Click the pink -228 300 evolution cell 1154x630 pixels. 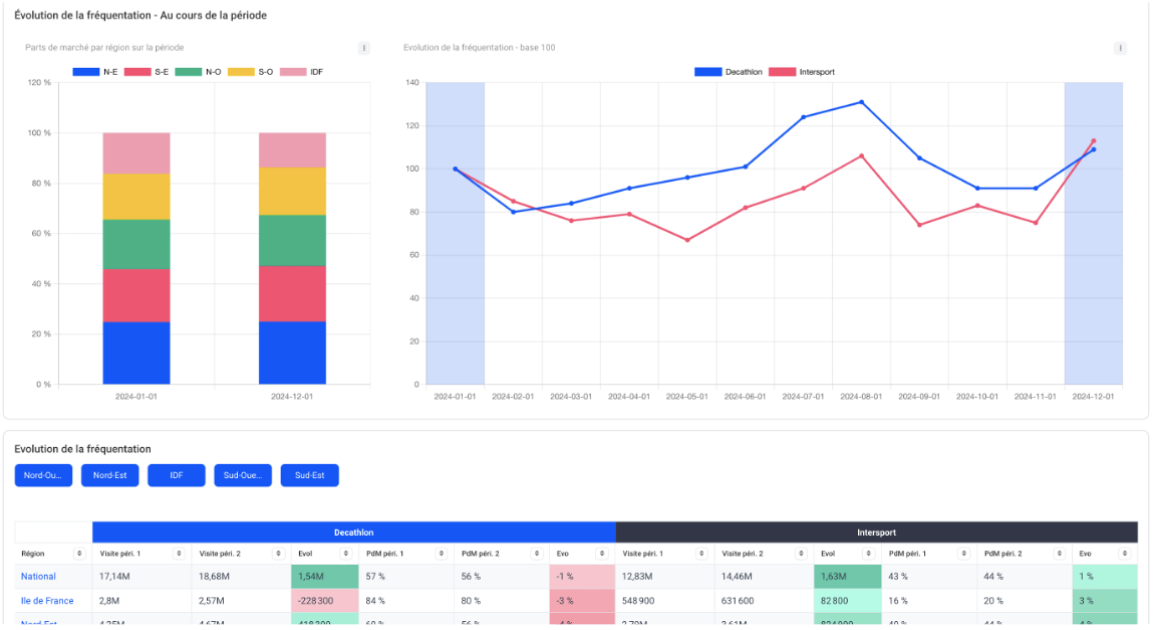coord(325,601)
